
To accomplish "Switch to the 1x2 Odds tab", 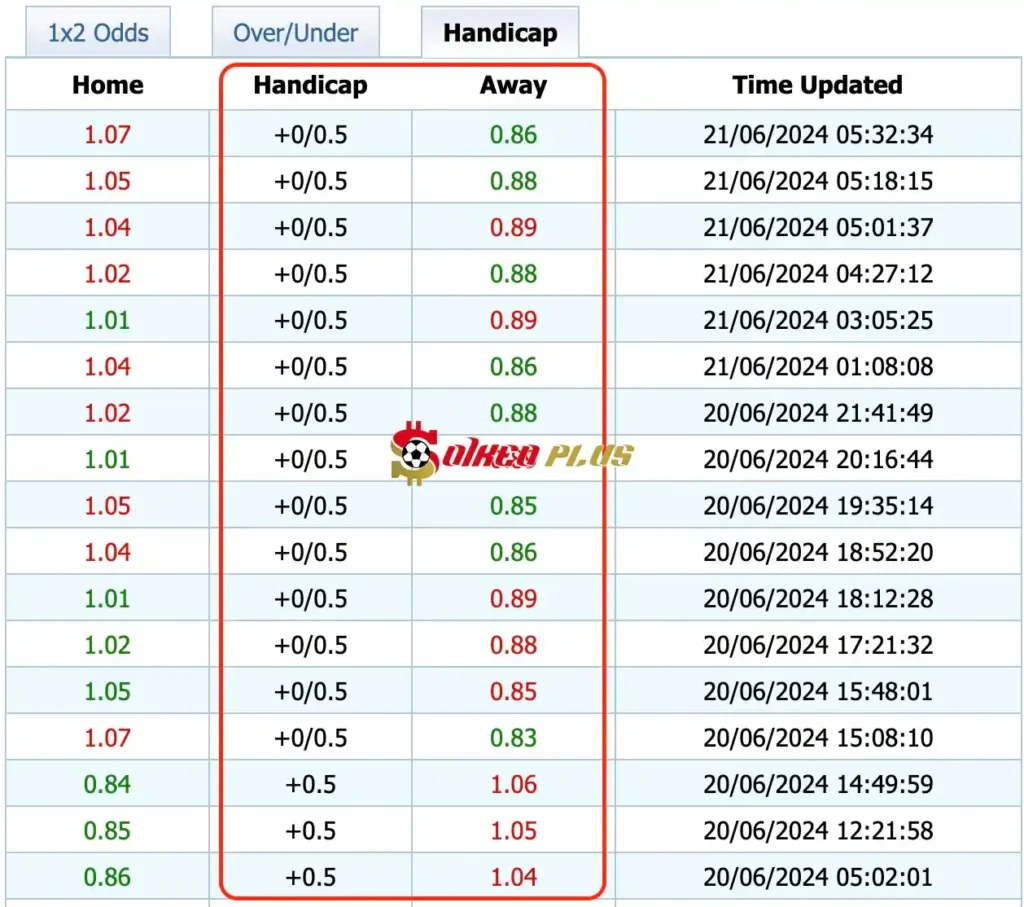I will [96, 33].
